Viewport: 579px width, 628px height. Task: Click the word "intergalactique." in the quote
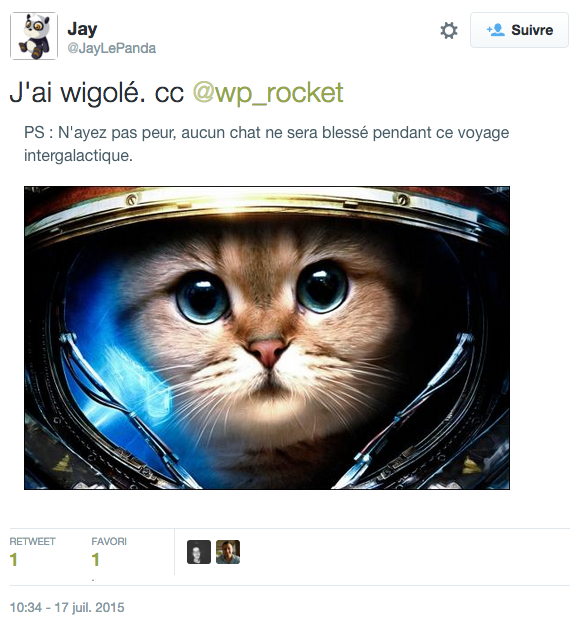point(78,155)
